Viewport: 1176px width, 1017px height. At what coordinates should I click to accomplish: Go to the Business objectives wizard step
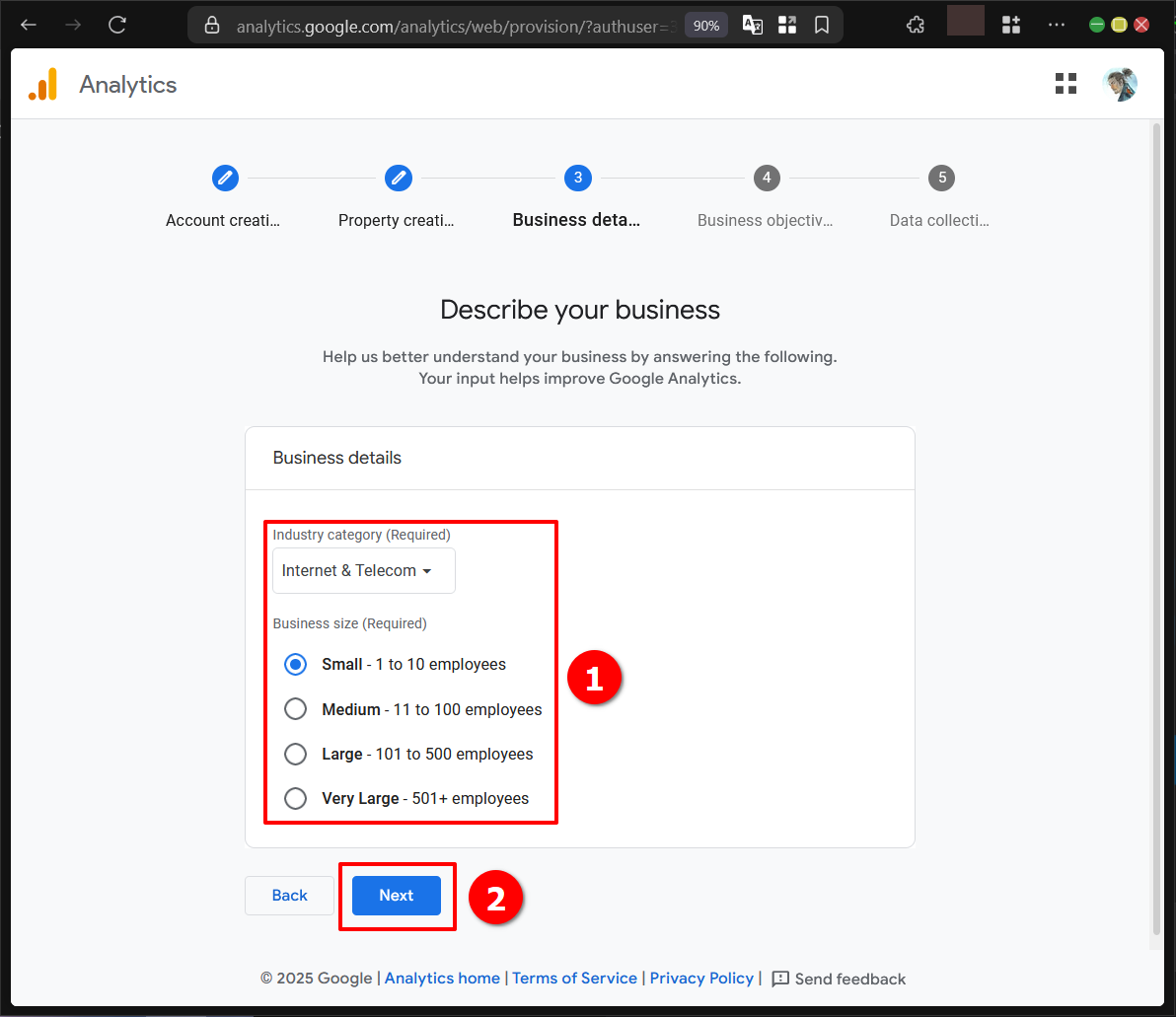[767, 179]
